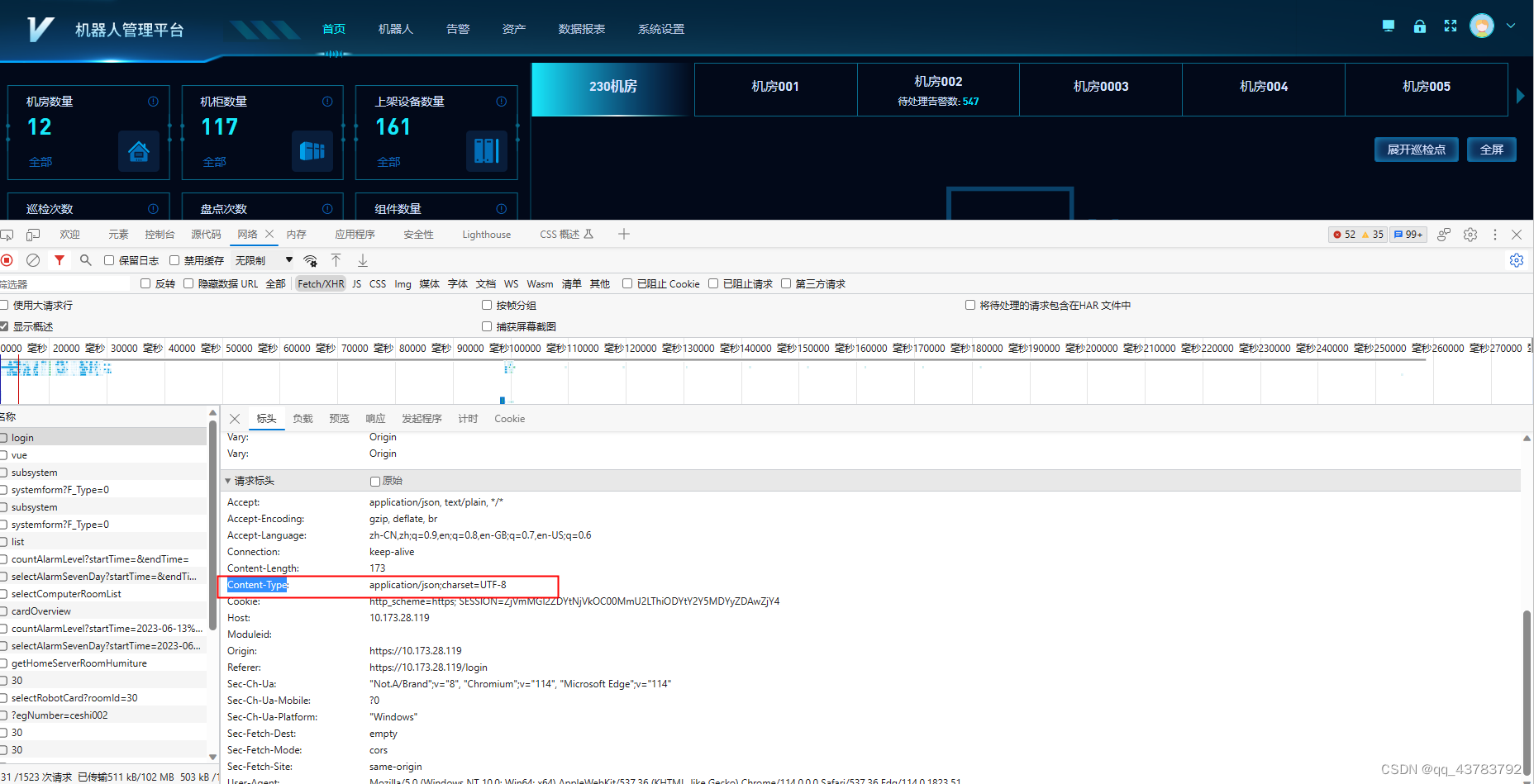The width and height of the screenshot is (1534, 784).
Task: Open the 告警 nav menu
Action: pos(458,29)
